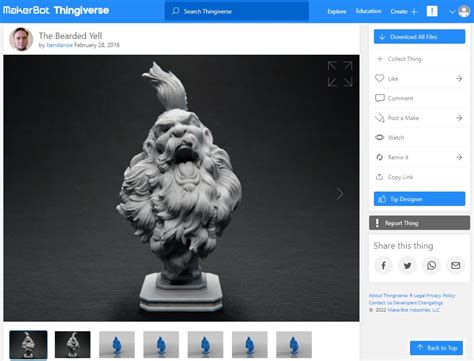The height and width of the screenshot is (361, 474).
Task: Open the Comment option
Action: (x=419, y=98)
